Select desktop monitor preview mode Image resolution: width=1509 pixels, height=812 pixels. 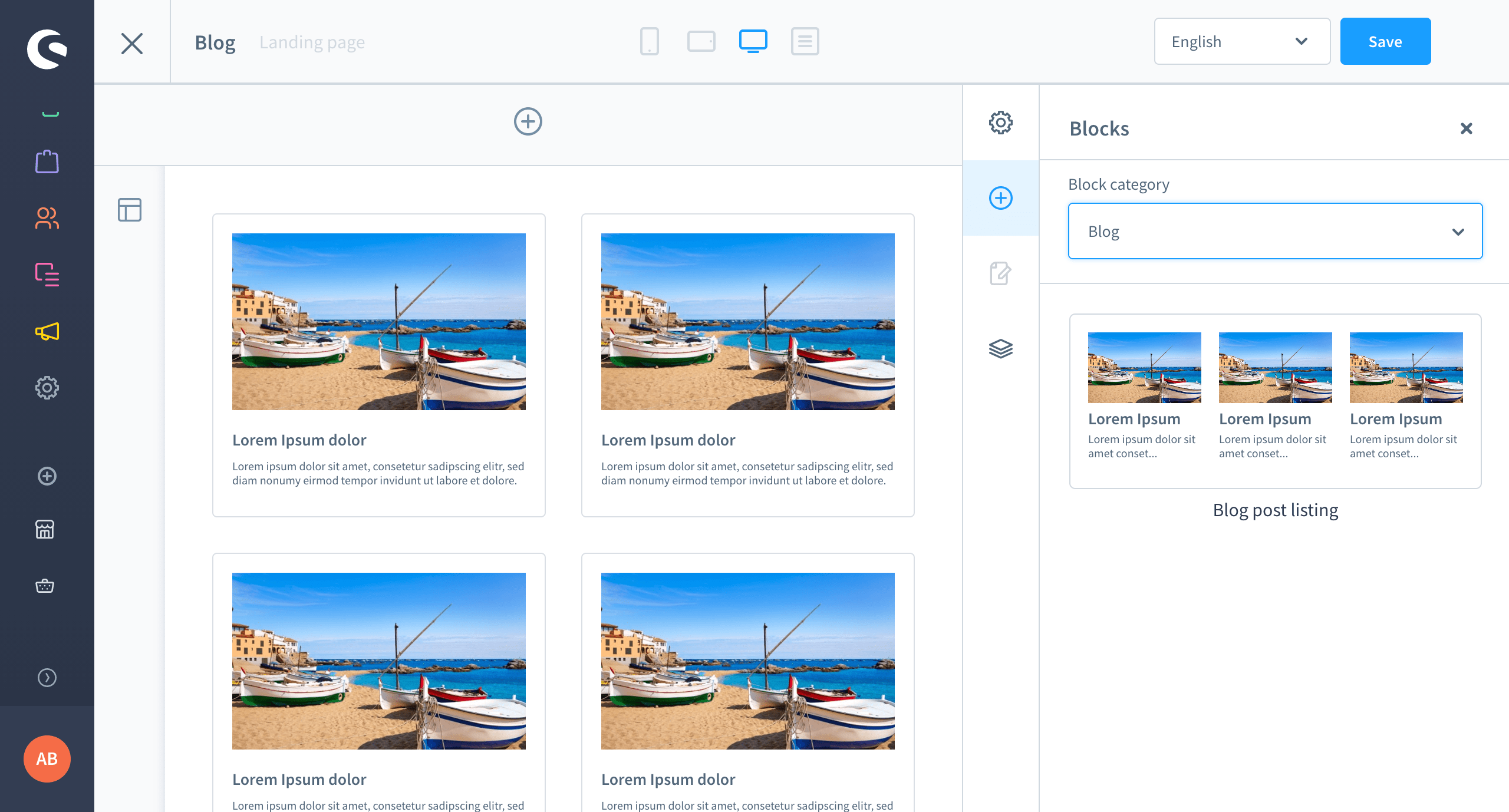pos(753,41)
